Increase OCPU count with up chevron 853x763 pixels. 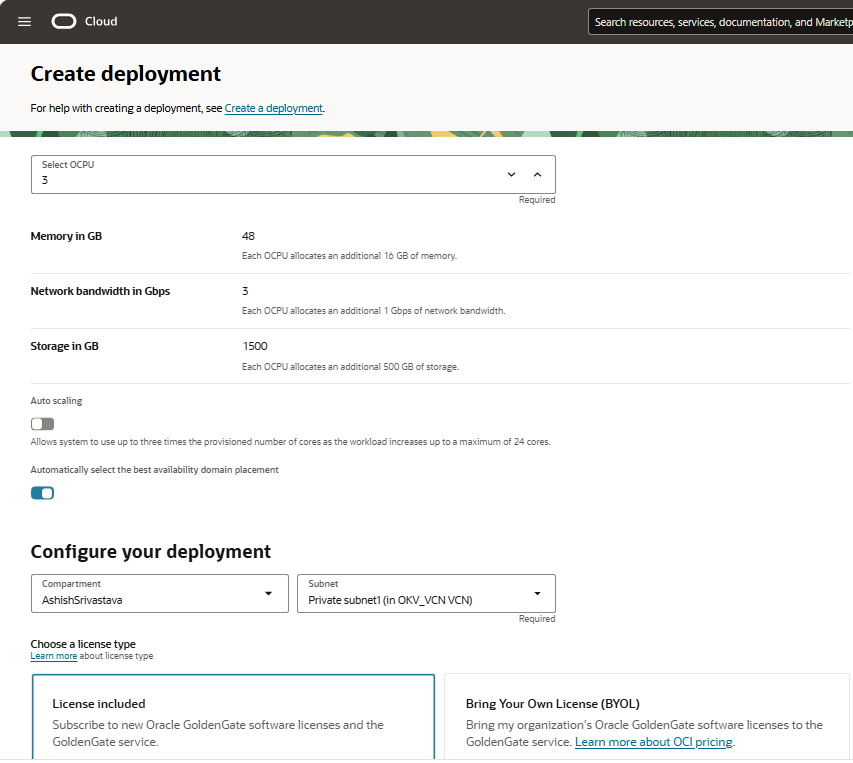(537, 175)
